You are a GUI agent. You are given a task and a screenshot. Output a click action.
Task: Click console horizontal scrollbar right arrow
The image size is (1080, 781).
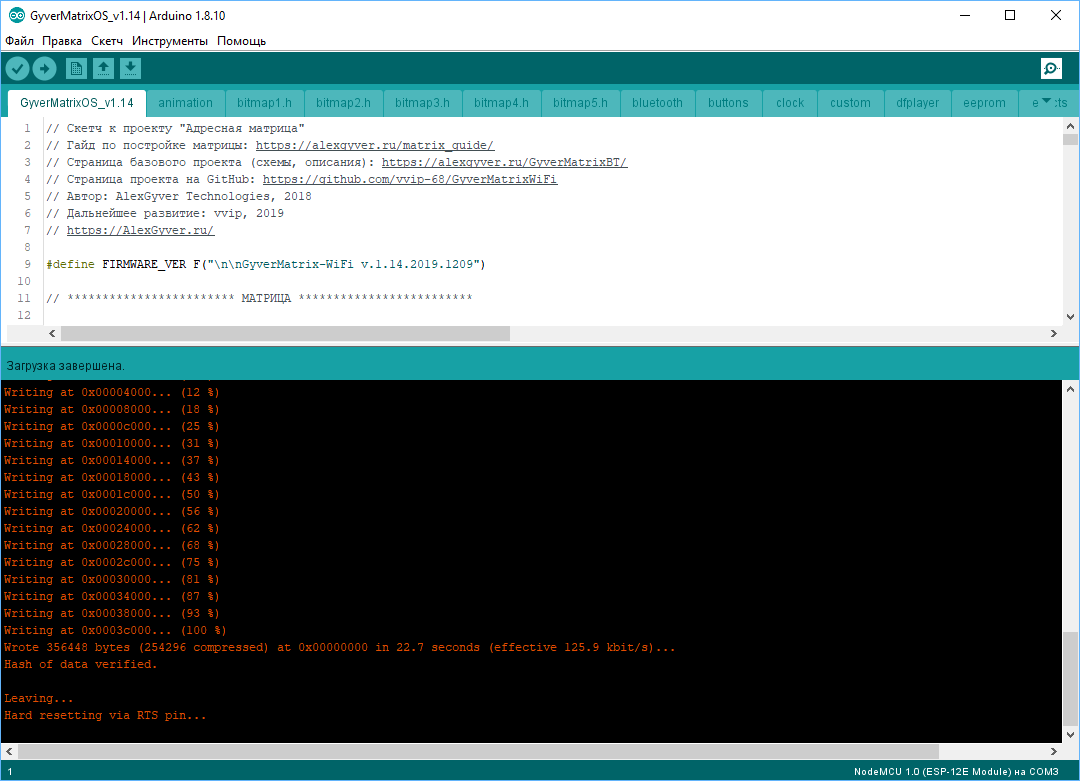coord(1054,751)
